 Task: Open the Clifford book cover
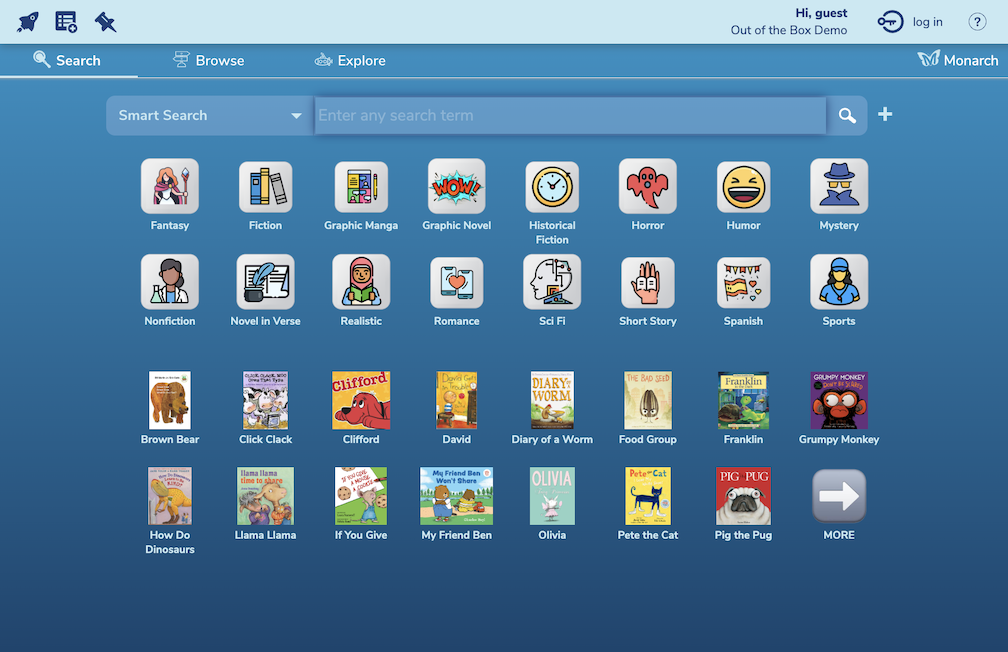(361, 400)
